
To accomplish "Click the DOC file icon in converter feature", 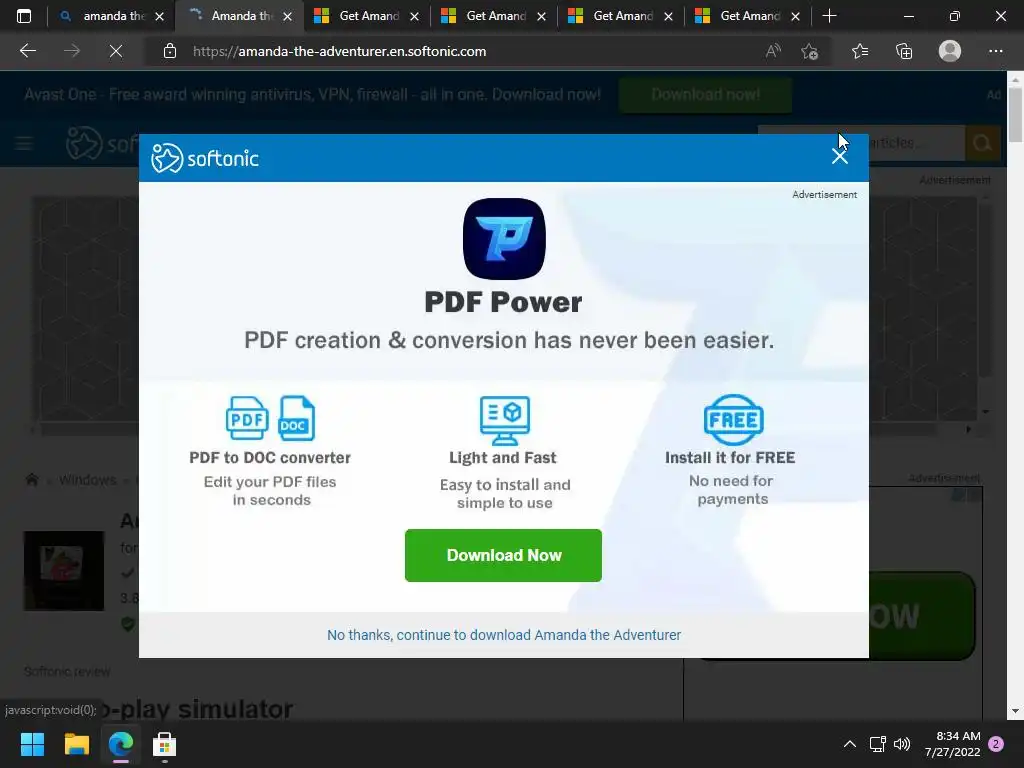I will pos(296,418).
